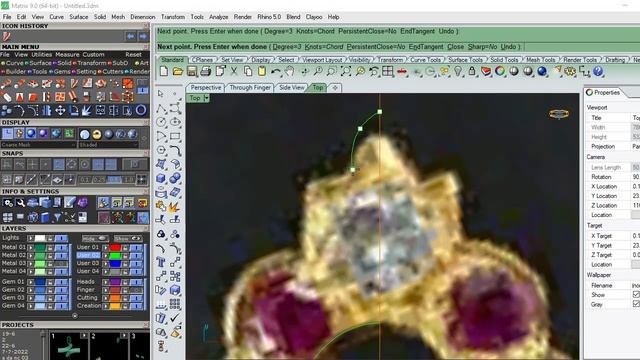Click the User 01 red color swatch
This screenshot has width=640, height=360.
coord(115,247)
